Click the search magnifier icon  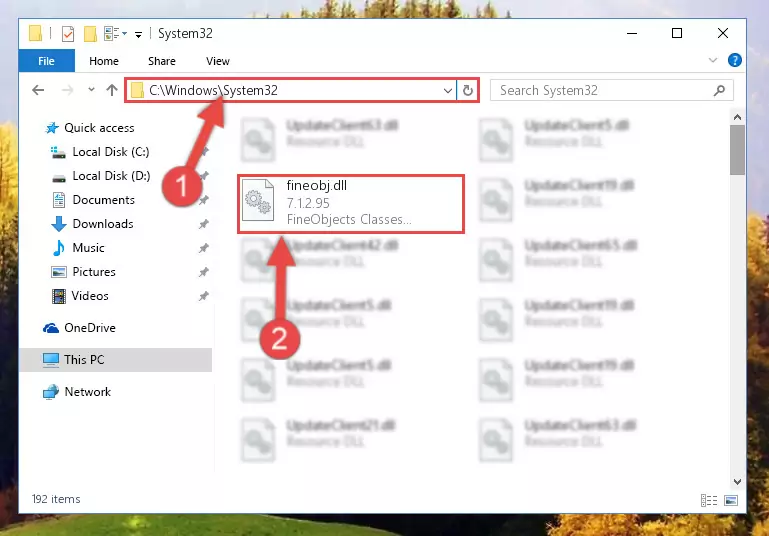719,91
